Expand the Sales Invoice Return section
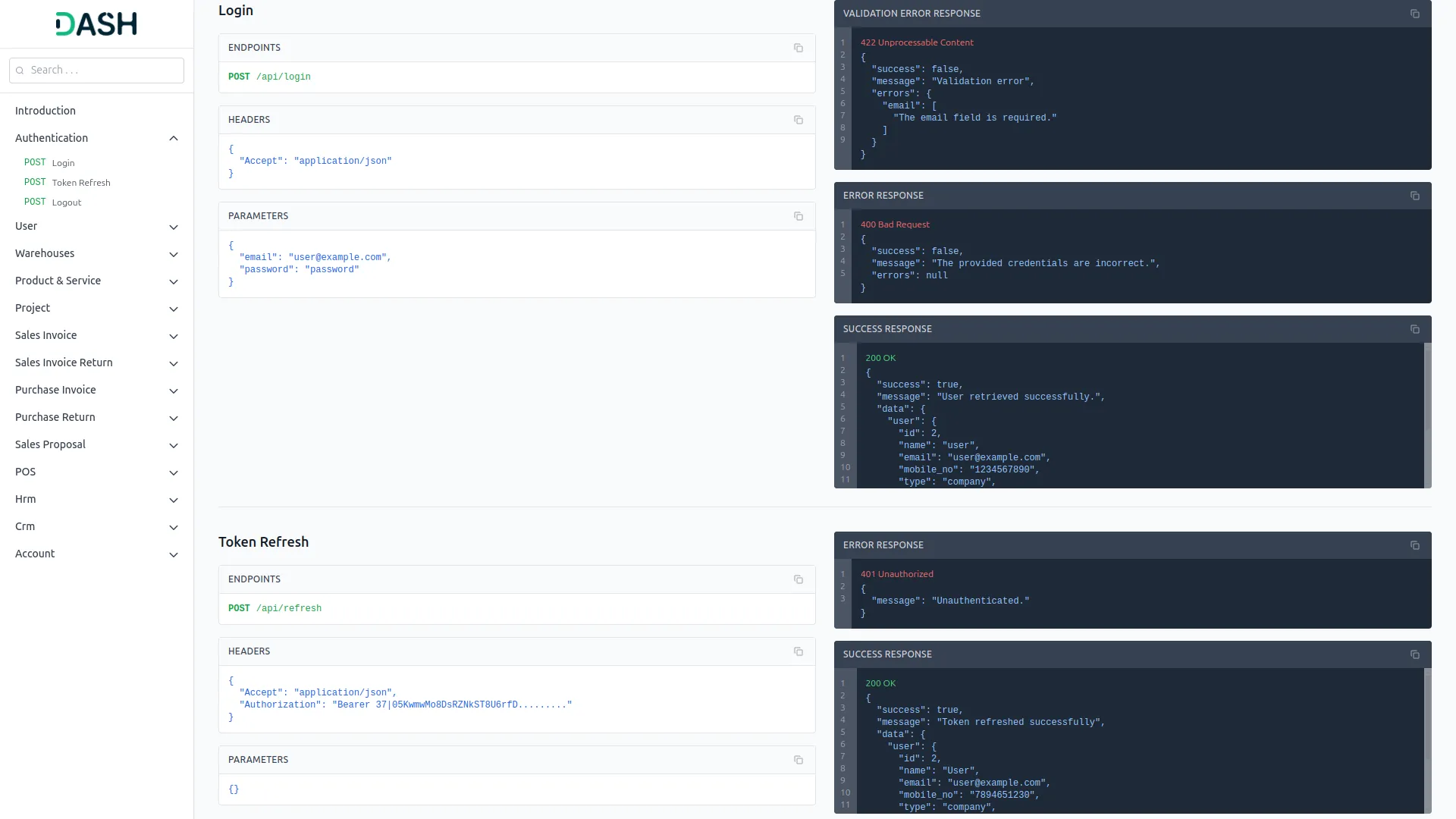This screenshot has height=819, width=1456. [x=96, y=362]
